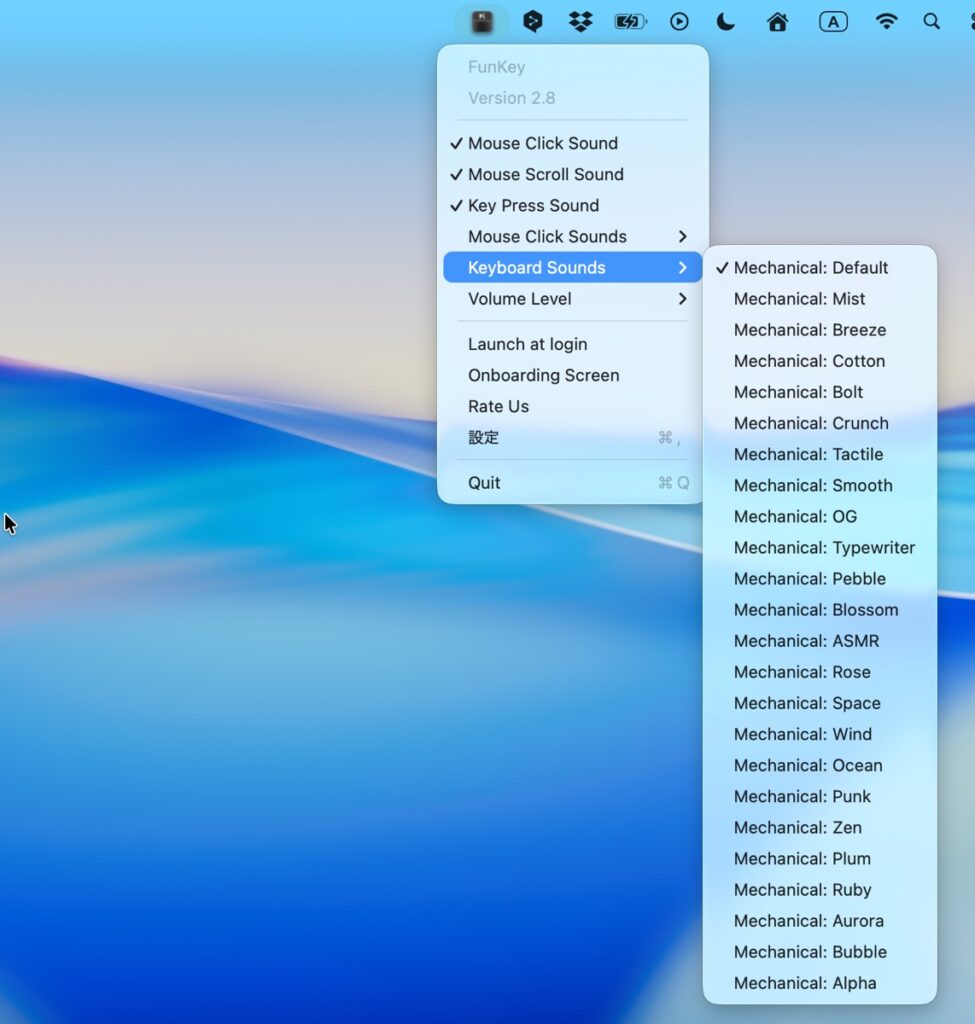Disable the Mouse Click Sound option
The width and height of the screenshot is (975, 1024).
point(543,143)
